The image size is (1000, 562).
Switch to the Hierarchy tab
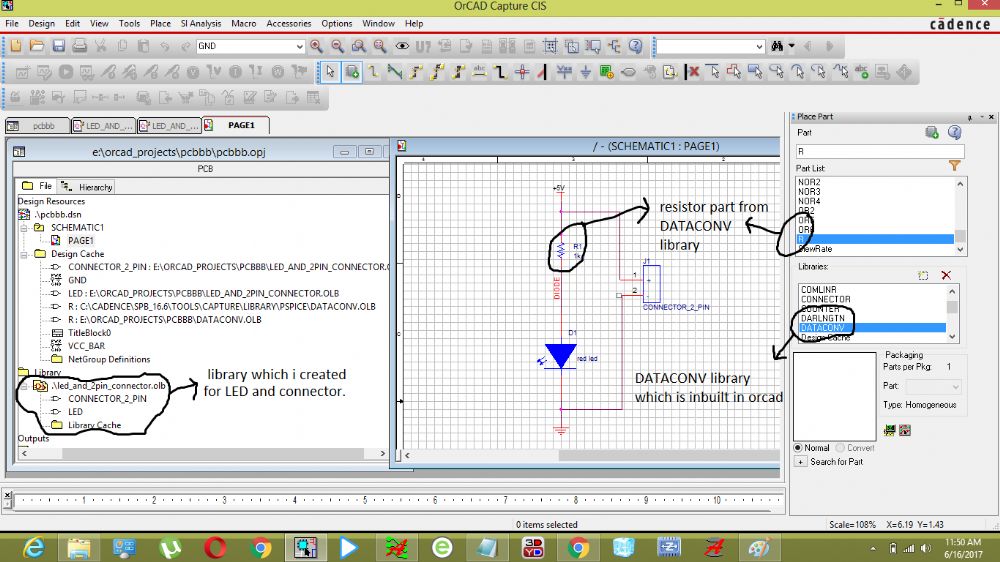coord(87,187)
